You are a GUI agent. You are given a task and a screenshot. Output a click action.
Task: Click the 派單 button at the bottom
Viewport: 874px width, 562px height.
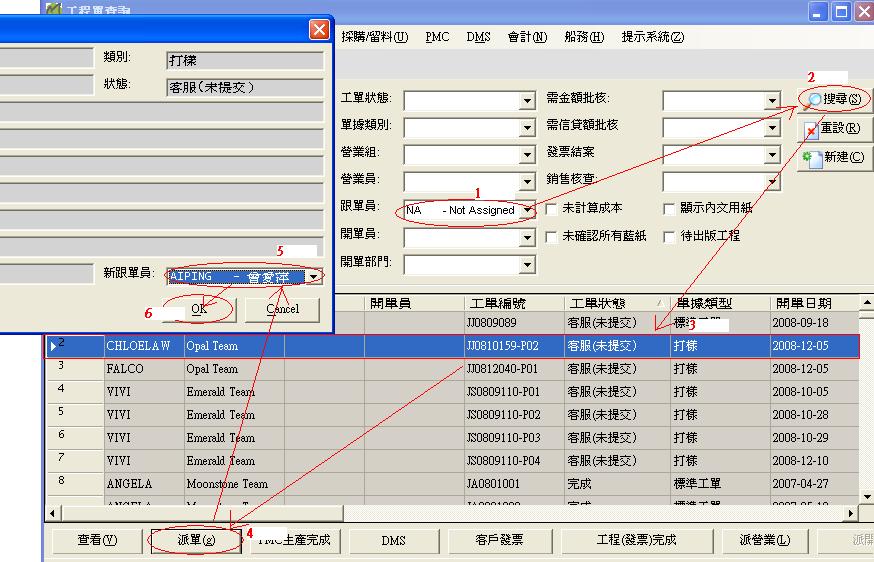pyautogui.click(x=196, y=540)
